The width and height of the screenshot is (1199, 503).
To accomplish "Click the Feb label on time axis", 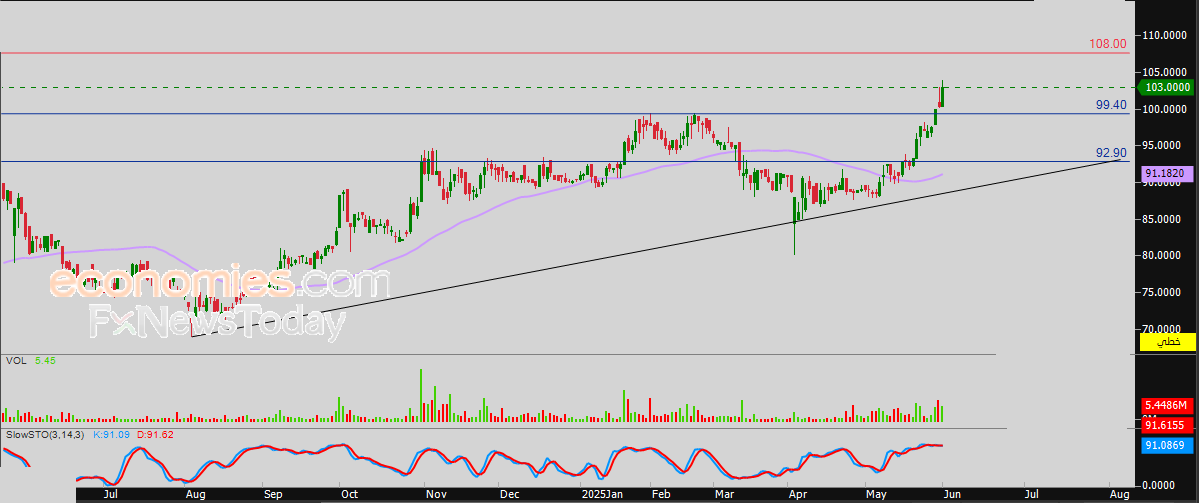I will point(660,495).
